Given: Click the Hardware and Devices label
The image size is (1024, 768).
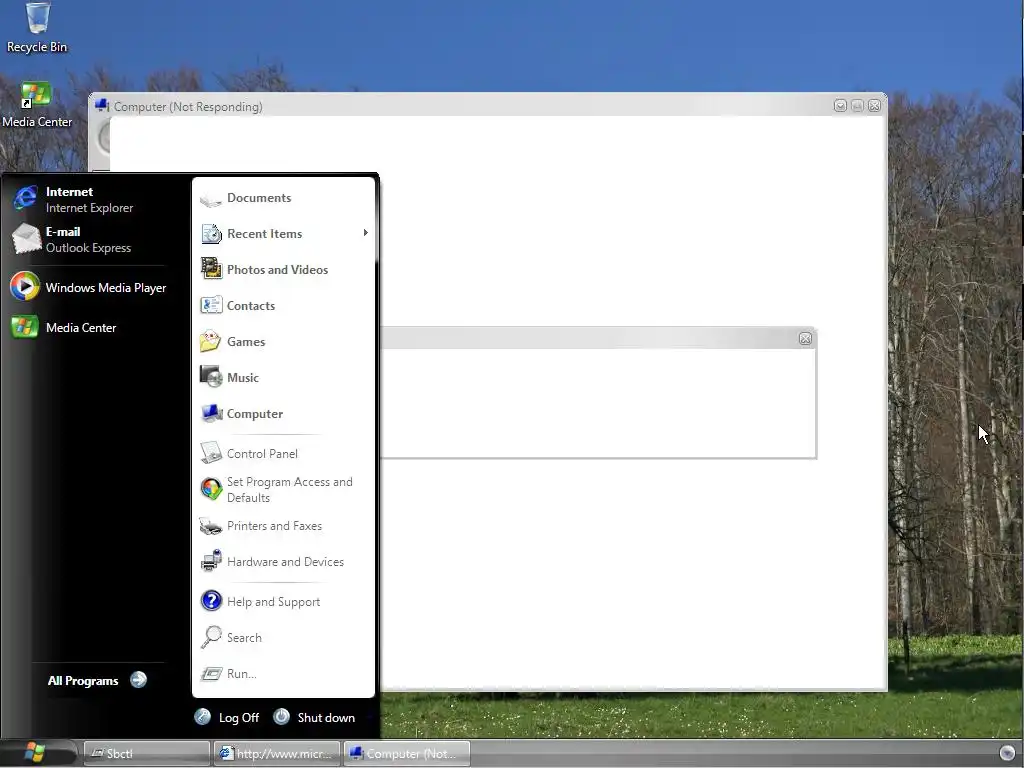Looking at the screenshot, I should tap(285, 562).
